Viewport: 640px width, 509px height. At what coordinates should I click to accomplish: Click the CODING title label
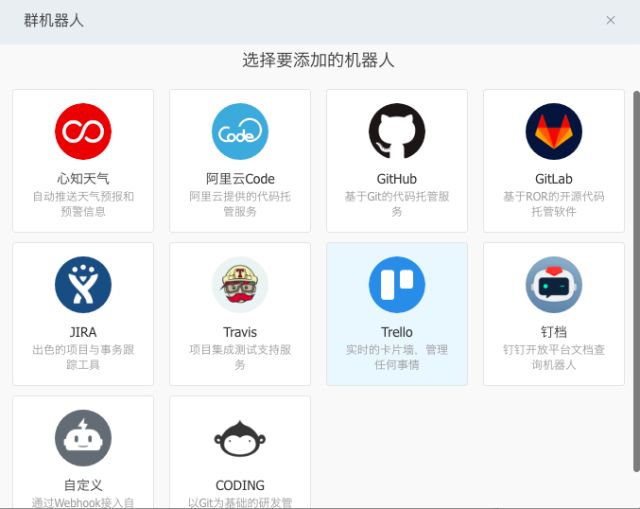click(240, 485)
